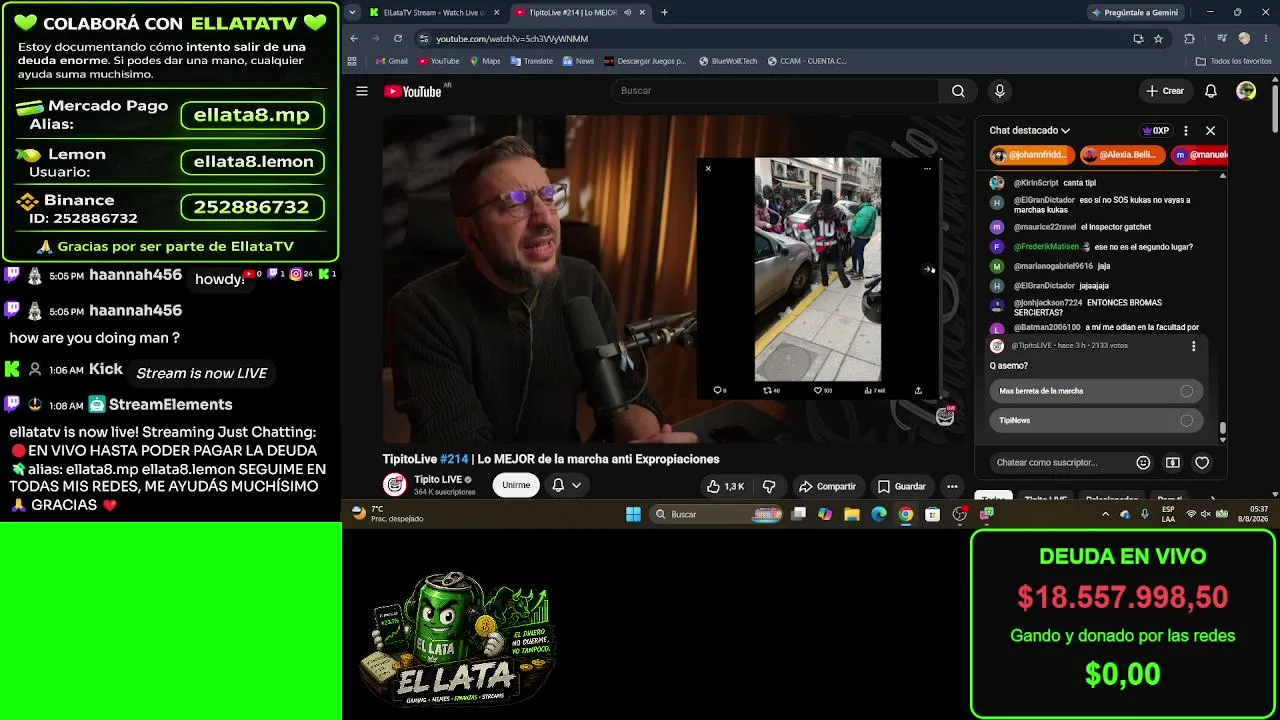Screen dimensions: 1280x720
Task: Open the Chrome tab search dropdown
Action: pyautogui.click(x=352, y=13)
